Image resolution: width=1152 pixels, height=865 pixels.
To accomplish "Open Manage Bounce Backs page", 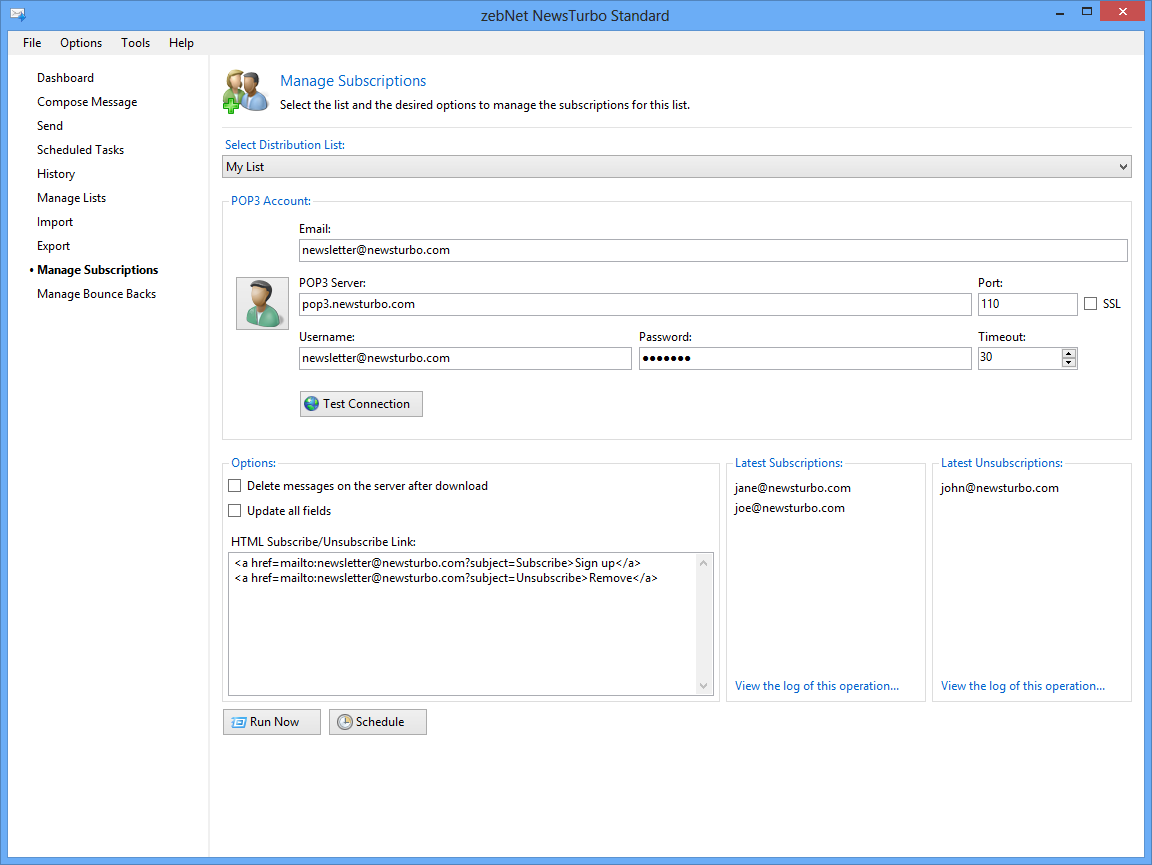I will point(96,294).
